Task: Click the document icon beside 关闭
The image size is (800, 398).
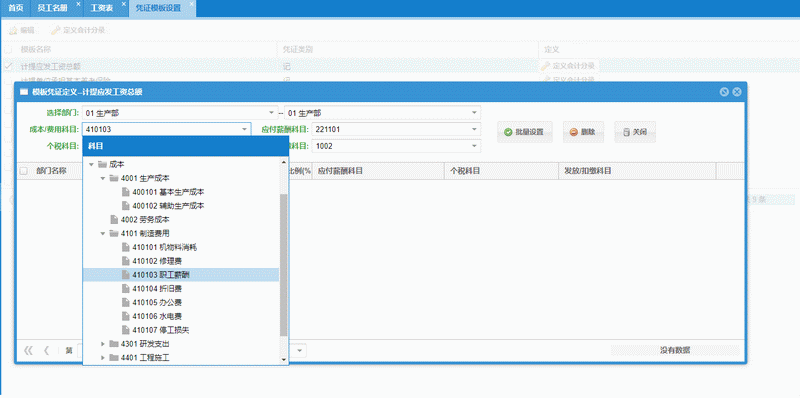Action: [626, 132]
